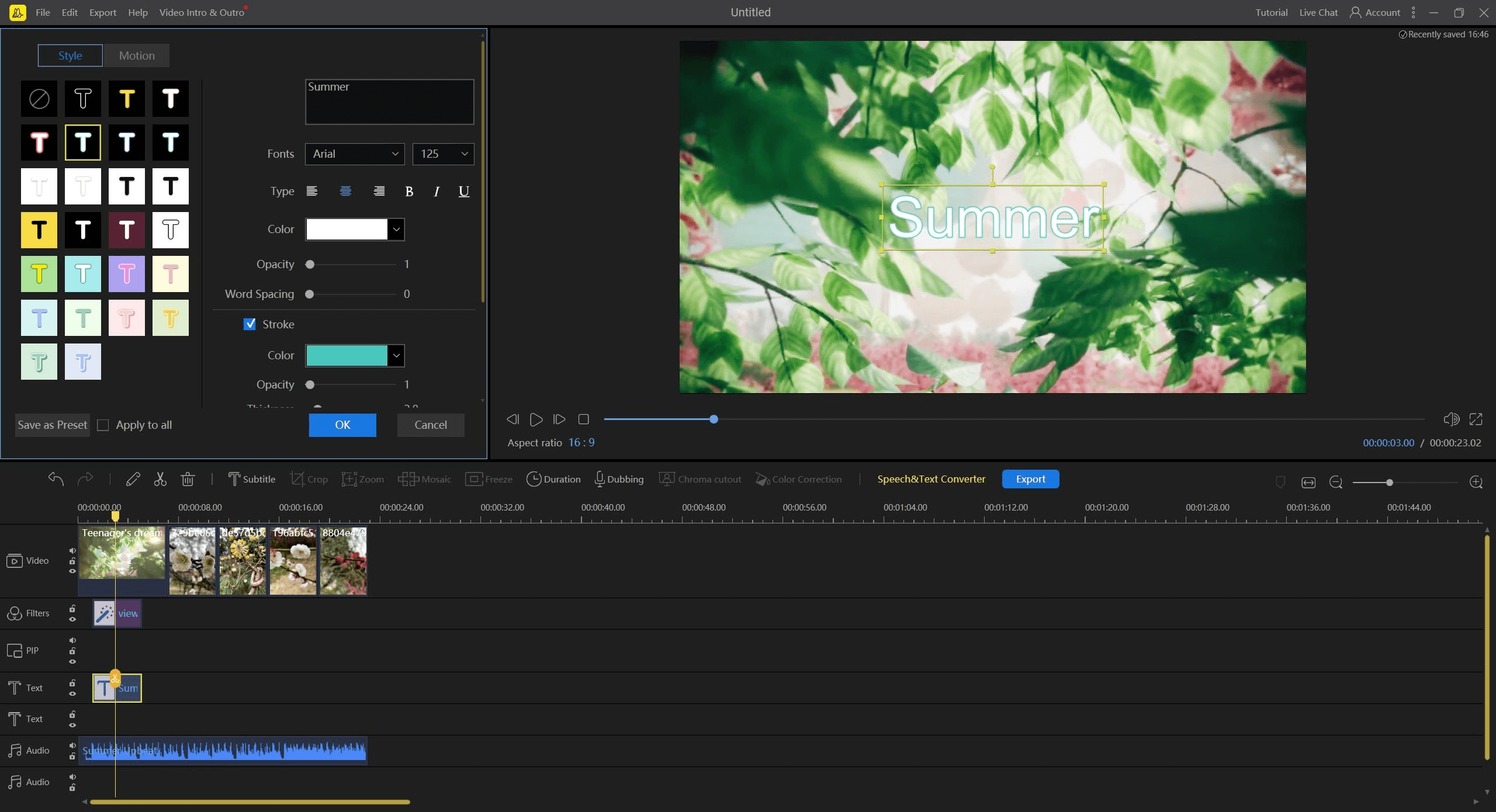Switch to the Motion tab

pos(137,55)
